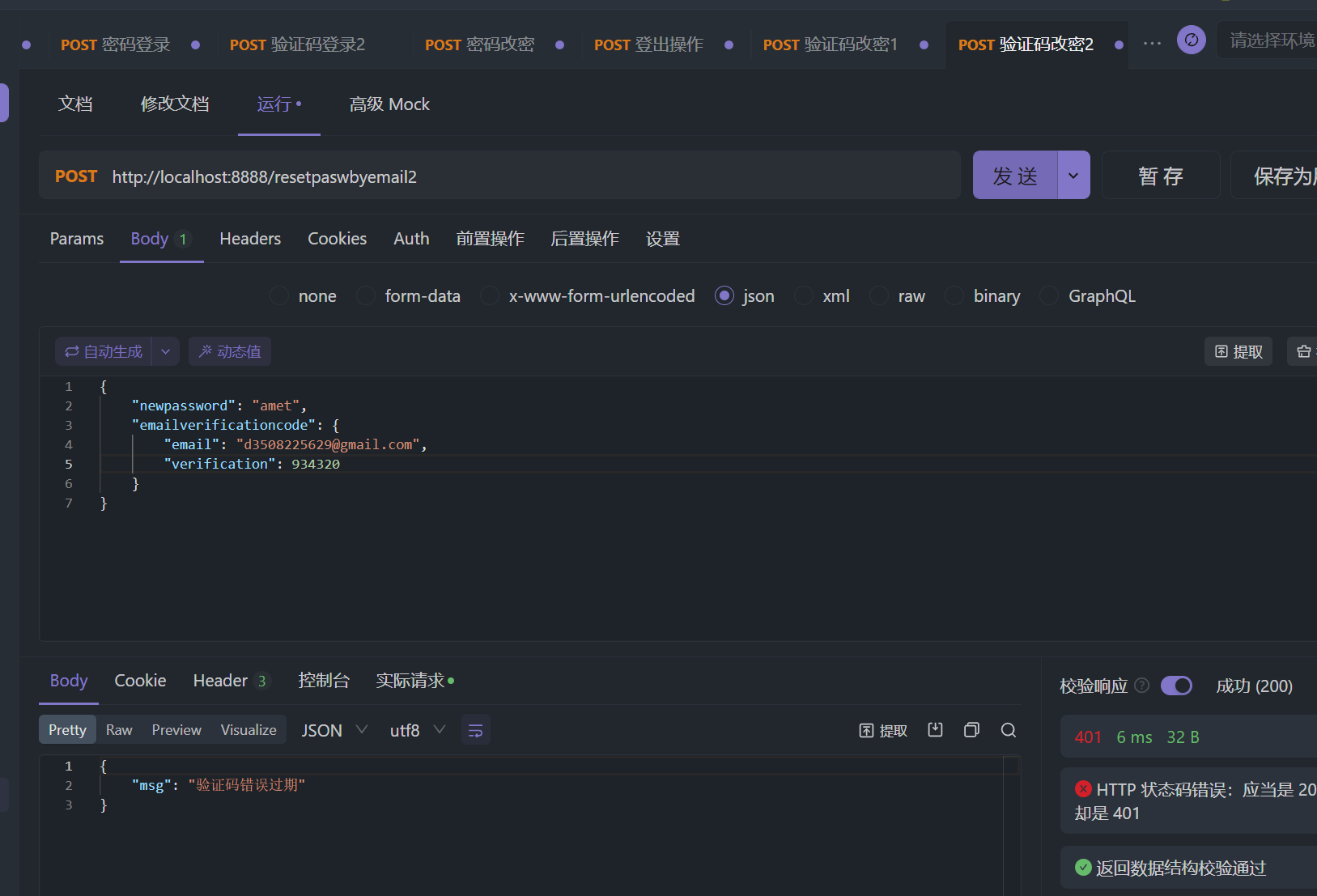Toggle the 校验响应 switch
This screenshot has height=896, width=1317.
click(x=1176, y=686)
